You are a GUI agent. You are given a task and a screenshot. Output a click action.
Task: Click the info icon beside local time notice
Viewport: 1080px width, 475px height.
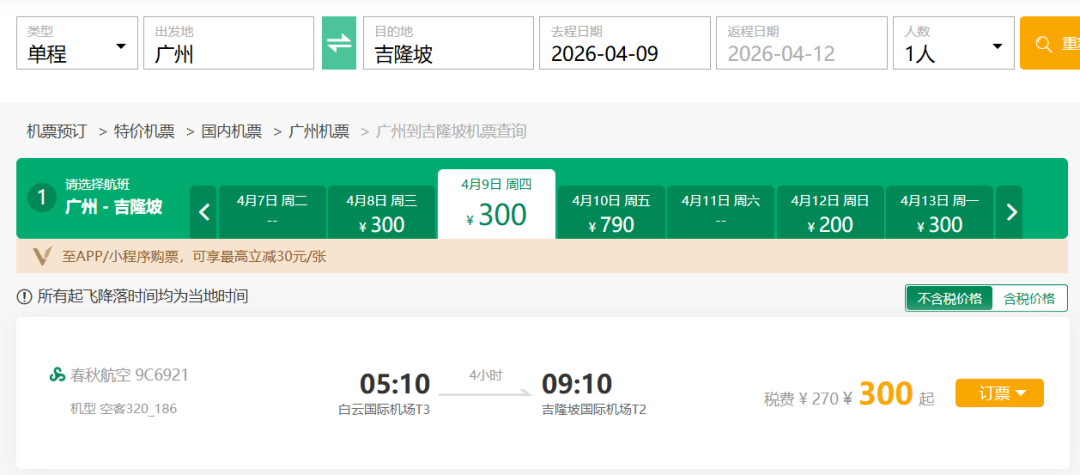tap(24, 297)
